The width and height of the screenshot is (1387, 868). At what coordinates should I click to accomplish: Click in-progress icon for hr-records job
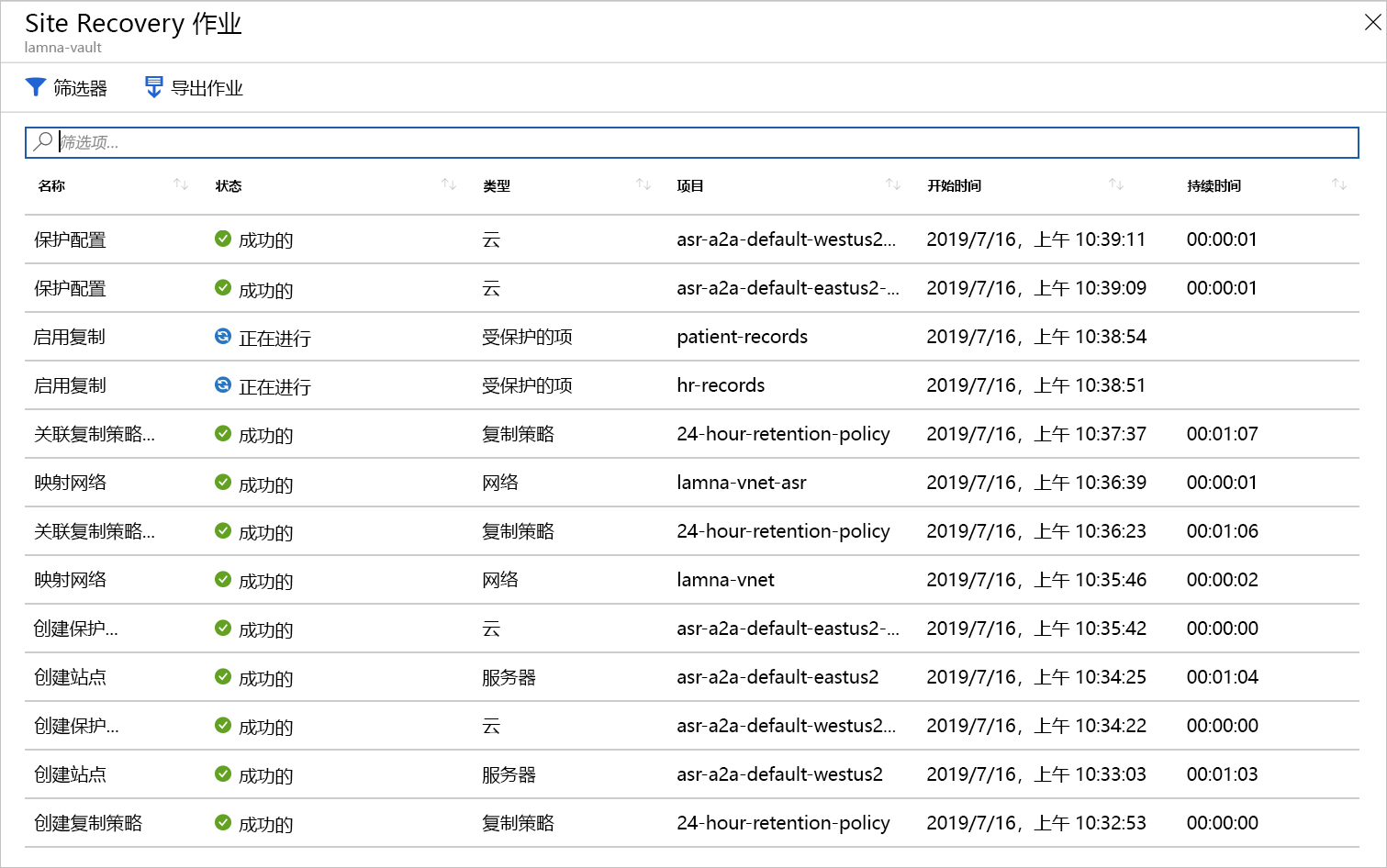coord(223,384)
